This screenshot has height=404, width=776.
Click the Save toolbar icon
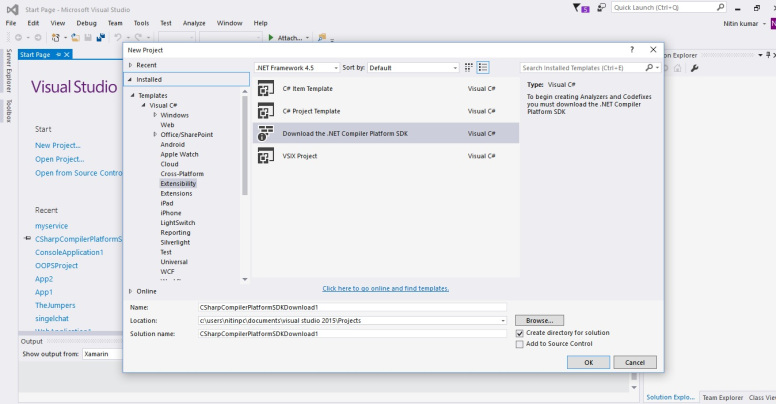[x=88, y=38]
